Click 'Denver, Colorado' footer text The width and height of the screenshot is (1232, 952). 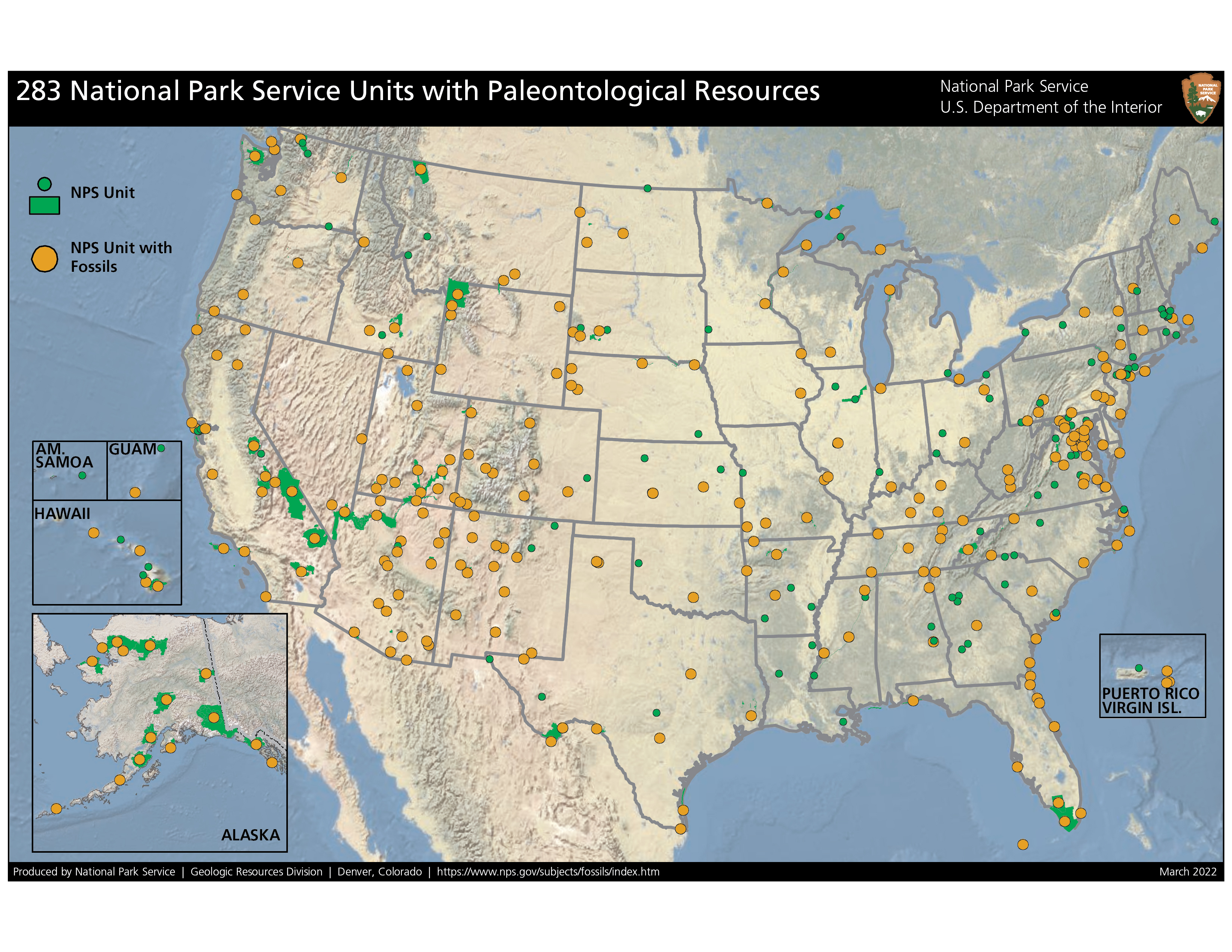380,871
